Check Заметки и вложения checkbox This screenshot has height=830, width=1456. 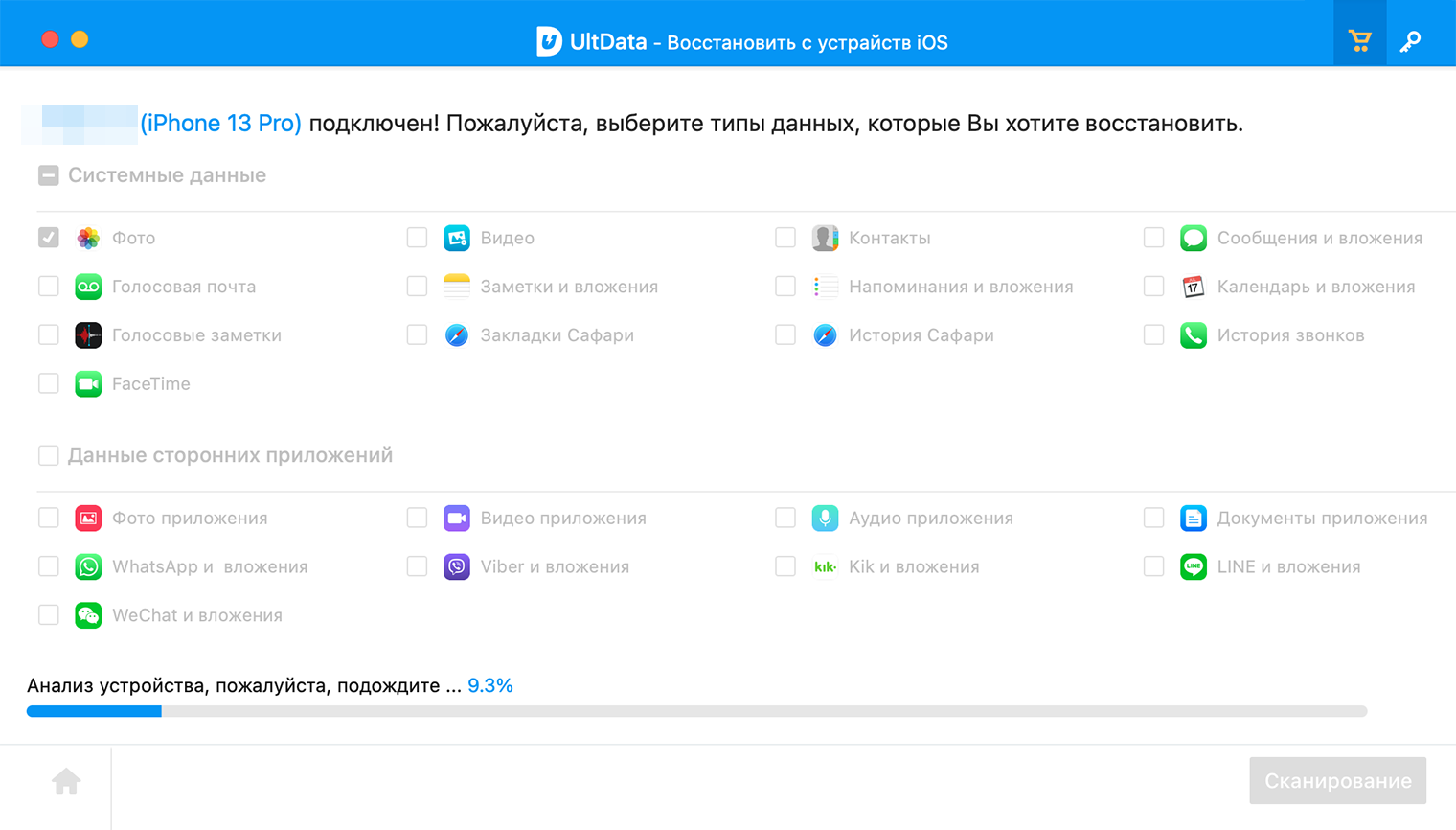417,287
